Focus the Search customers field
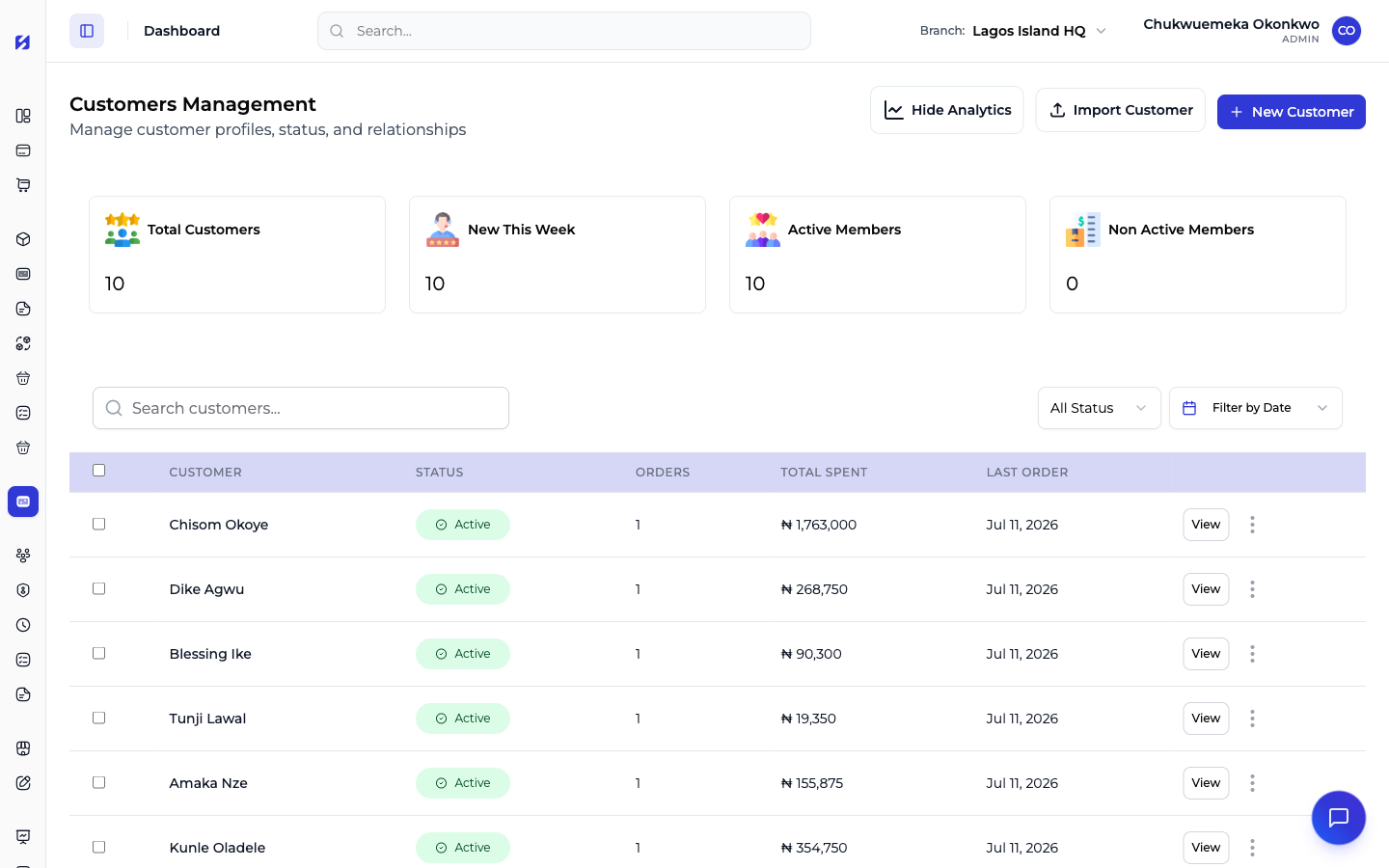Image resolution: width=1389 pixels, height=868 pixels. pos(301,408)
